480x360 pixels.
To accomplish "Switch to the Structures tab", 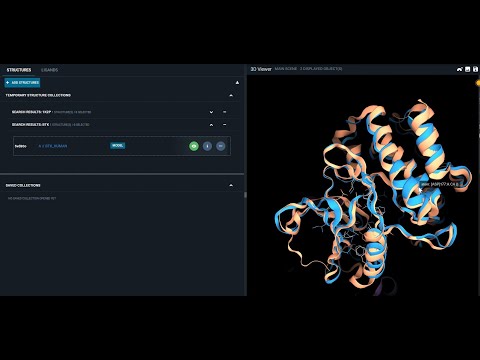I will (x=19, y=70).
